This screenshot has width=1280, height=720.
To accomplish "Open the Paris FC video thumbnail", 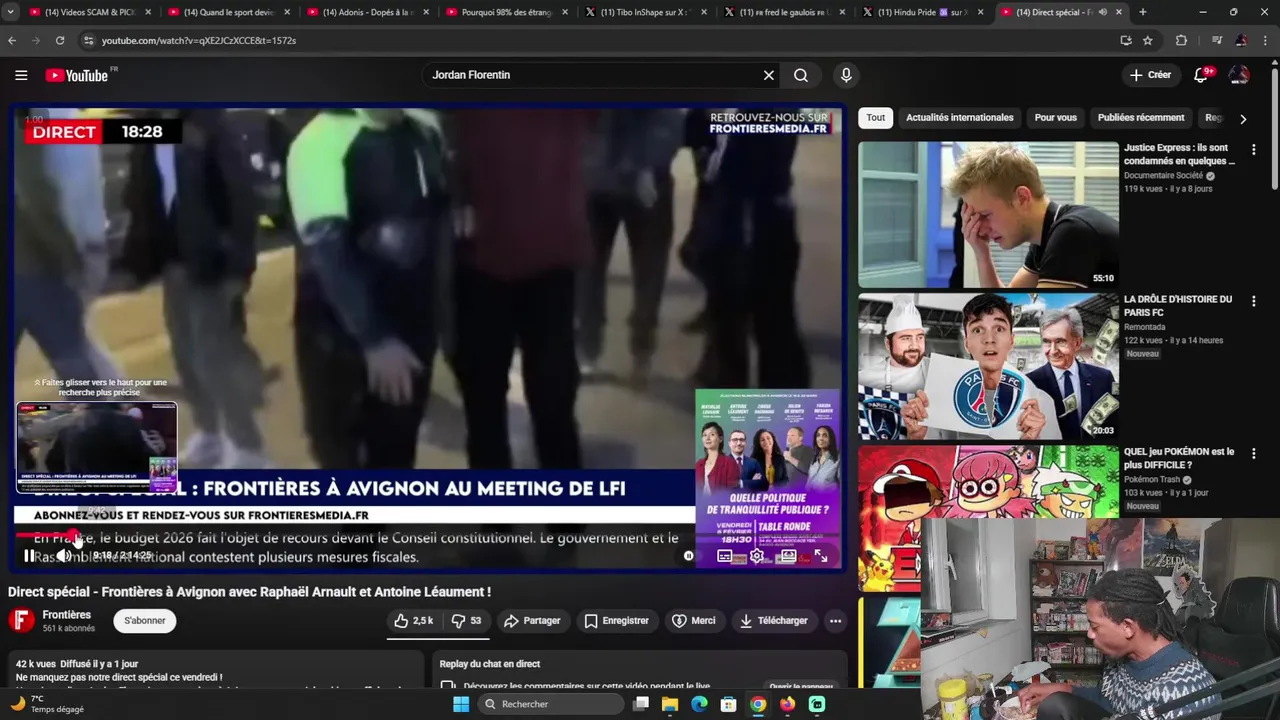I will (x=988, y=366).
